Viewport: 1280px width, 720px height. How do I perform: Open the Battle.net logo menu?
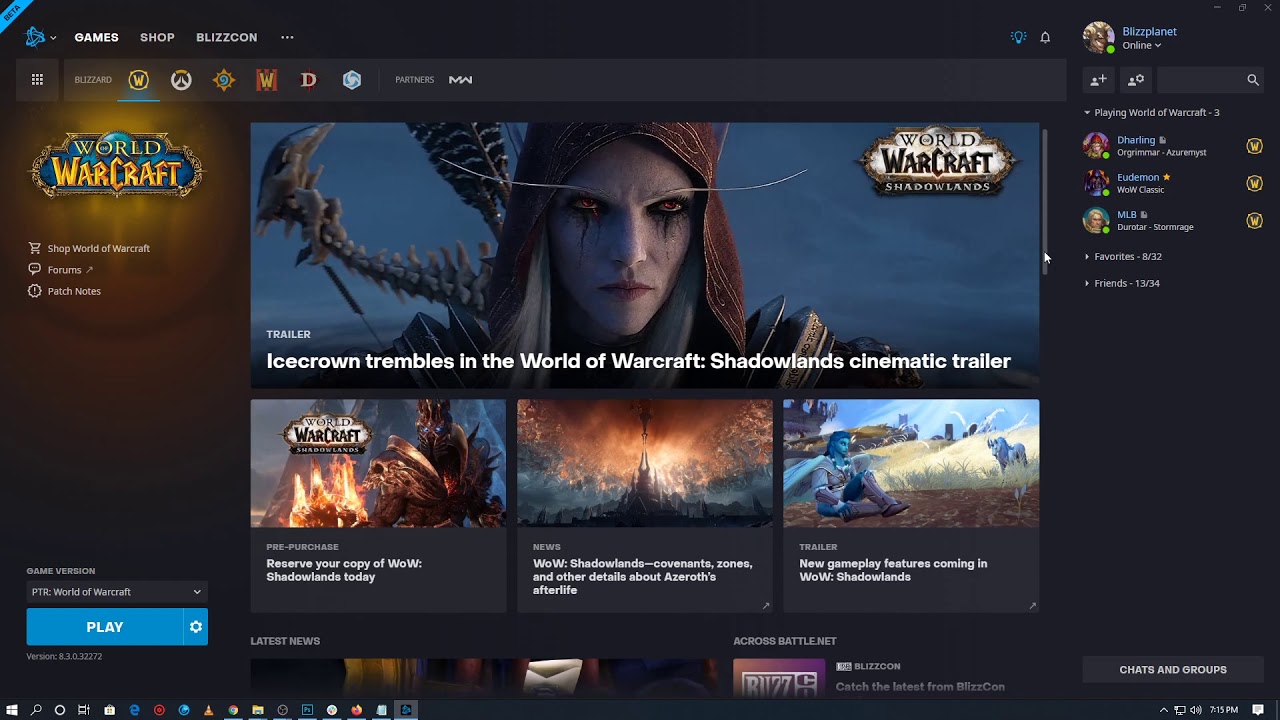point(40,37)
